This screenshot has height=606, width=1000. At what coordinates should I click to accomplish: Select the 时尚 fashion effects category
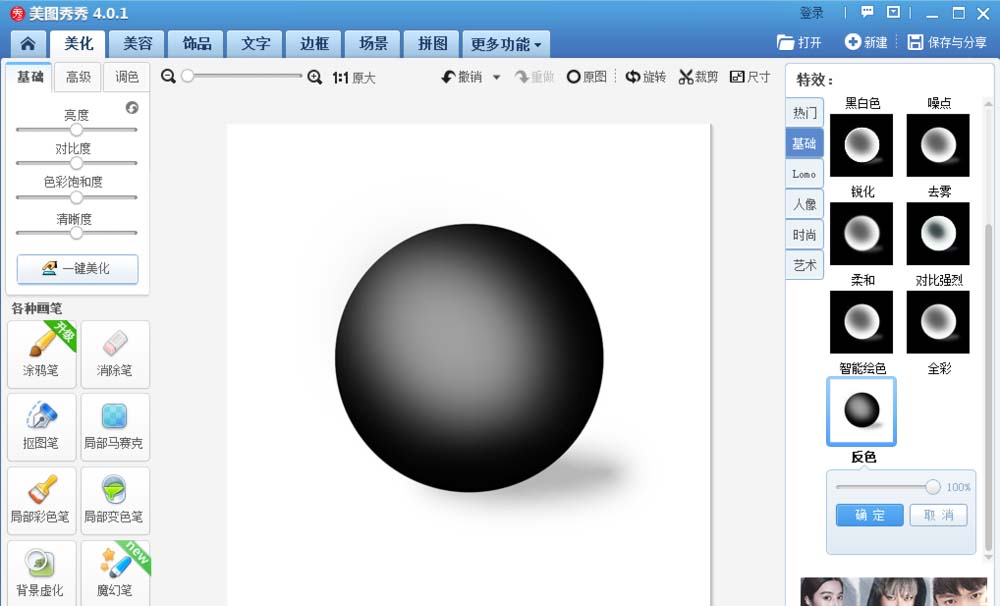coord(804,235)
